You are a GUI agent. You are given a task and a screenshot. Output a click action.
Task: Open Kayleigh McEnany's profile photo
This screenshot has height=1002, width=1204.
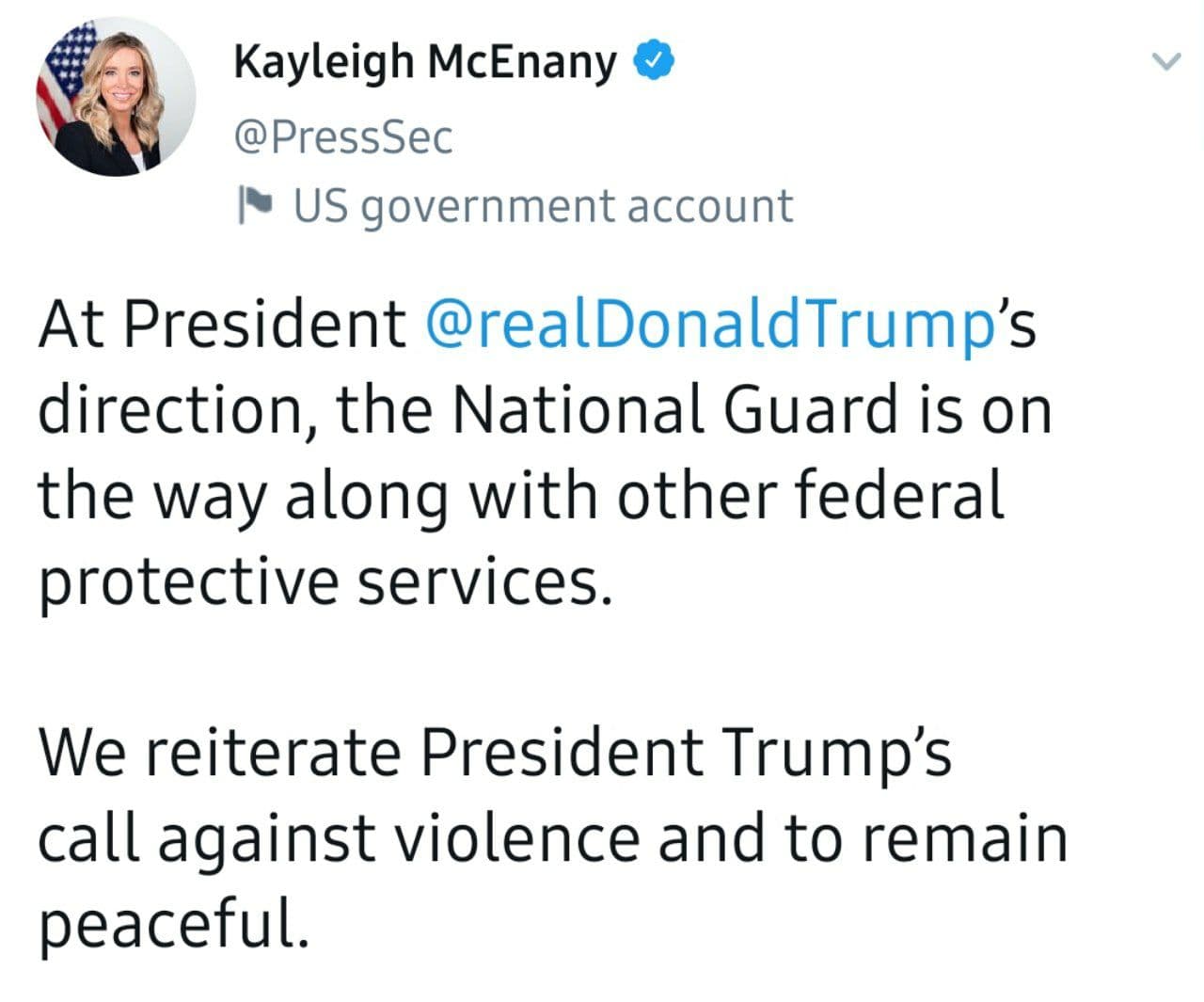coord(115,96)
